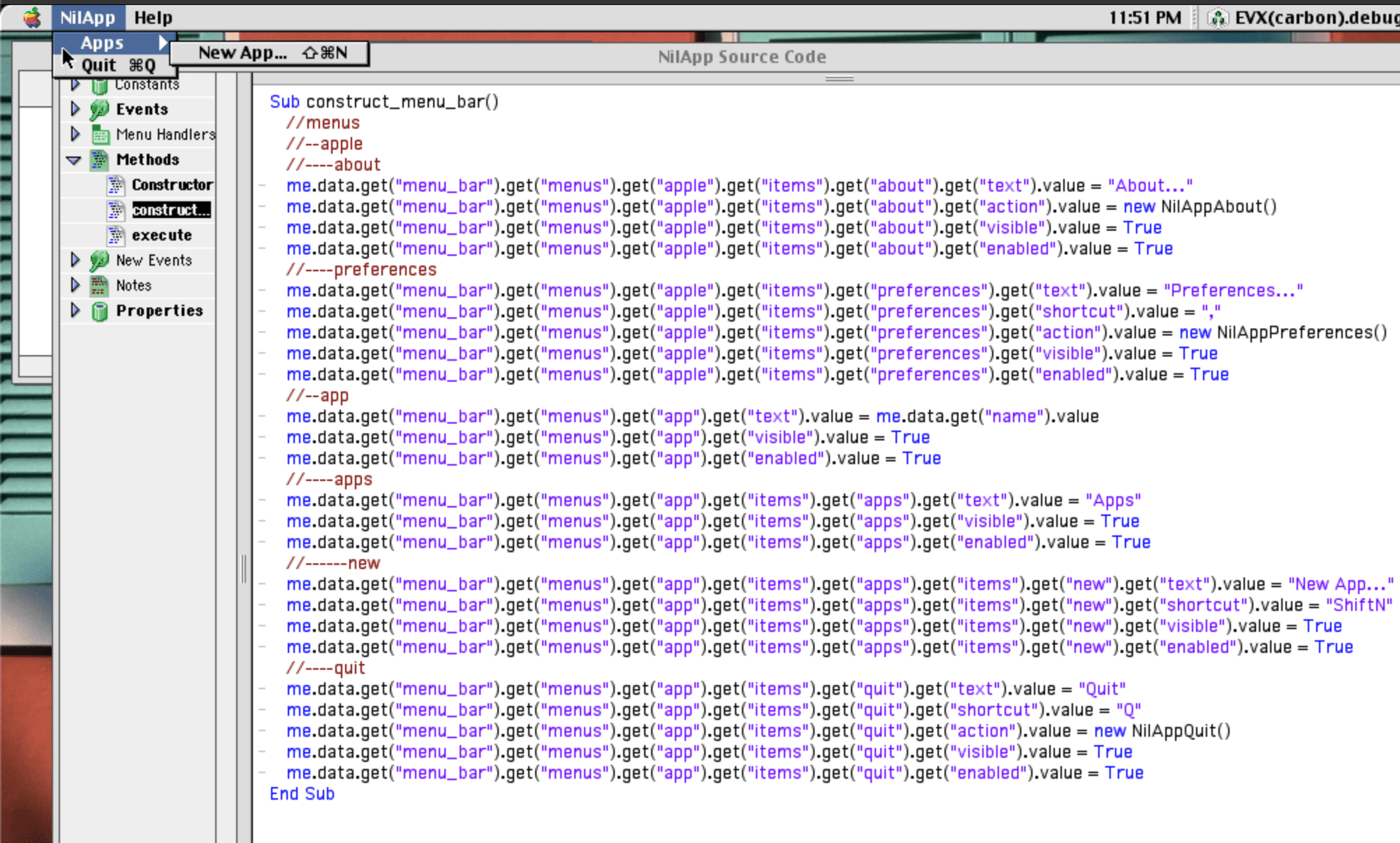Click the End Sub line

pyautogui.click(x=302, y=794)
